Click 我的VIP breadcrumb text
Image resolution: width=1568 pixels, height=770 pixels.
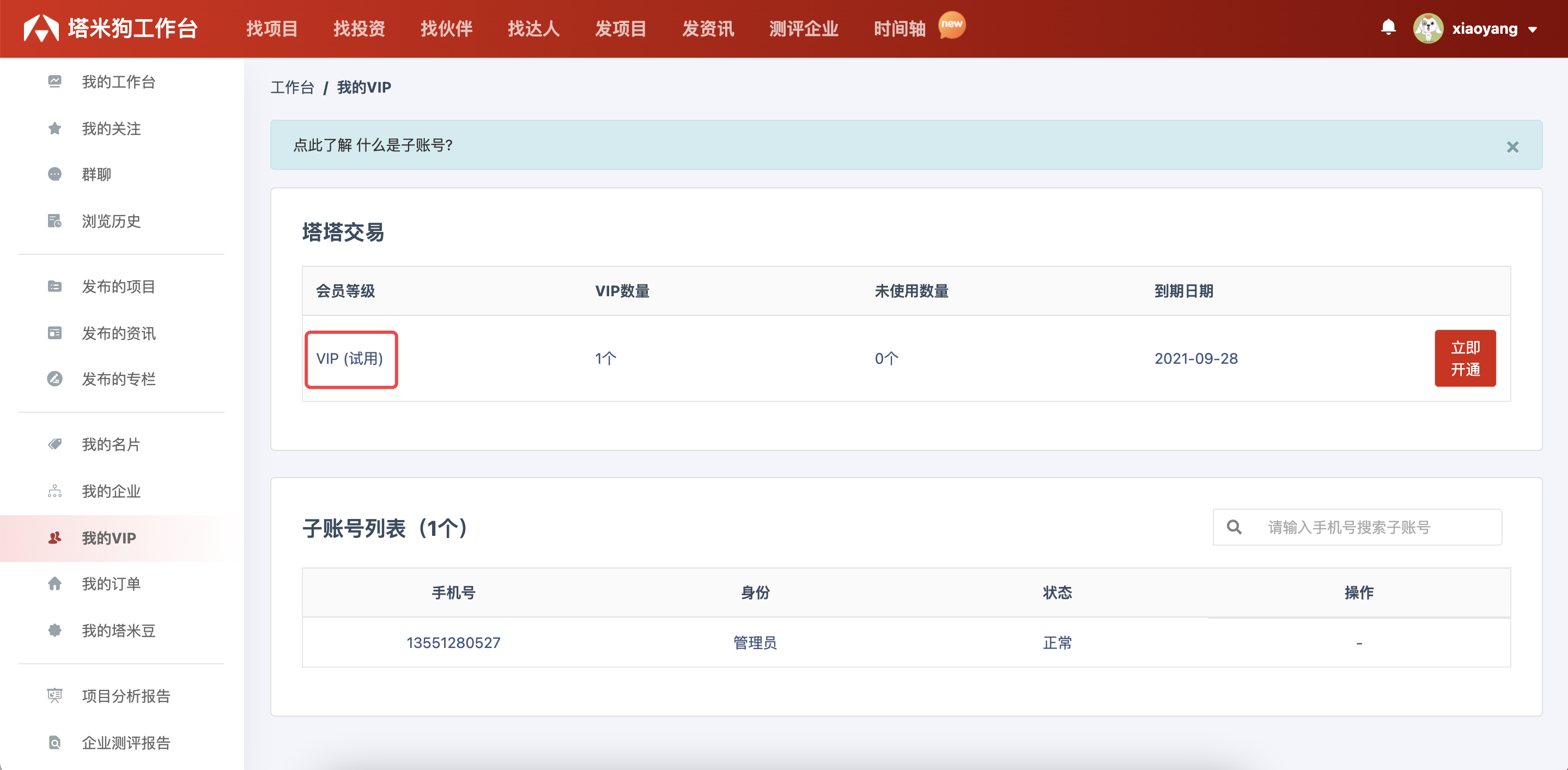tap(364, 87)
